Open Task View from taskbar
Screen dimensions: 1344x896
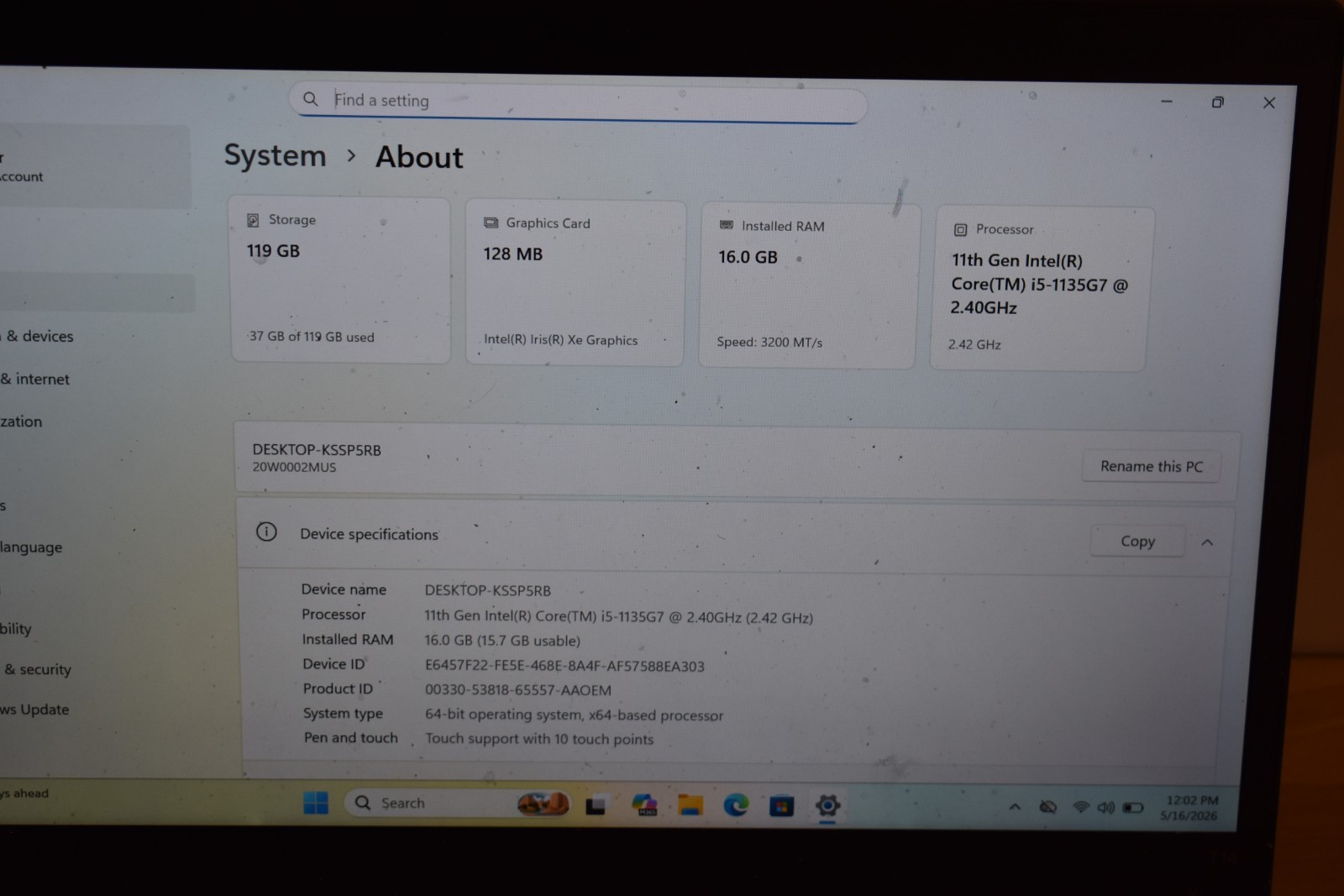tap(596, 806)
